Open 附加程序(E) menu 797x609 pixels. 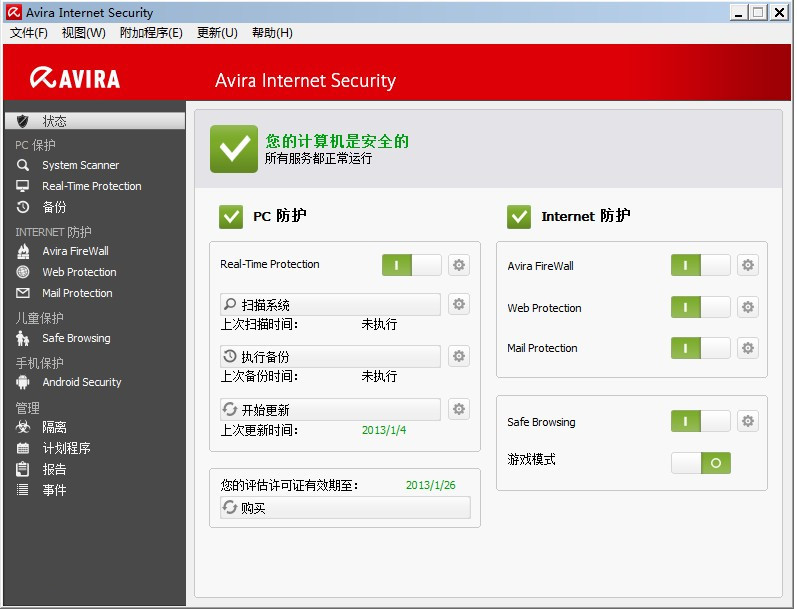(x=151, y=33)
